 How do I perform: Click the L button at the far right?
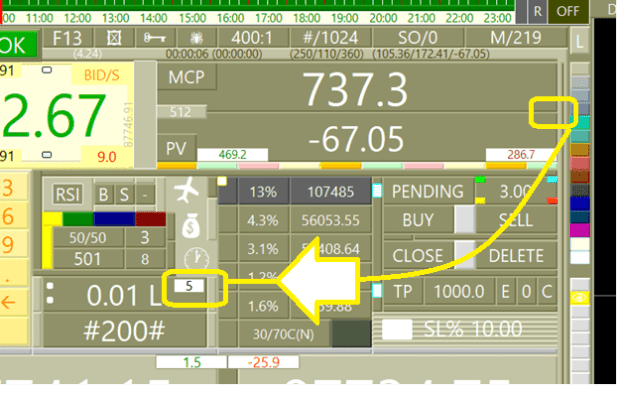click(x=580, y=41)
